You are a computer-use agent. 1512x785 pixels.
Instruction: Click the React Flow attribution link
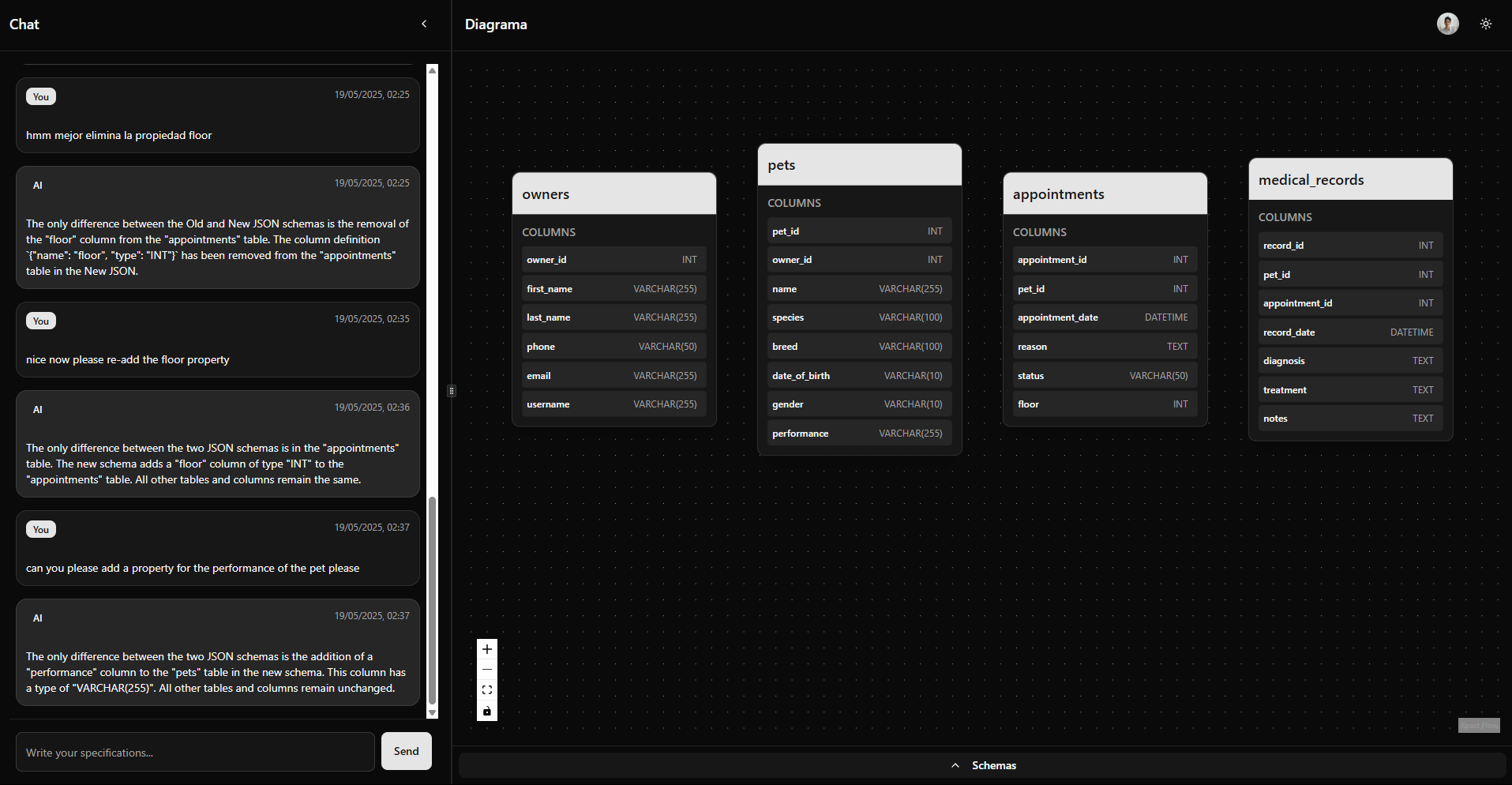[x=1479, y=726]
